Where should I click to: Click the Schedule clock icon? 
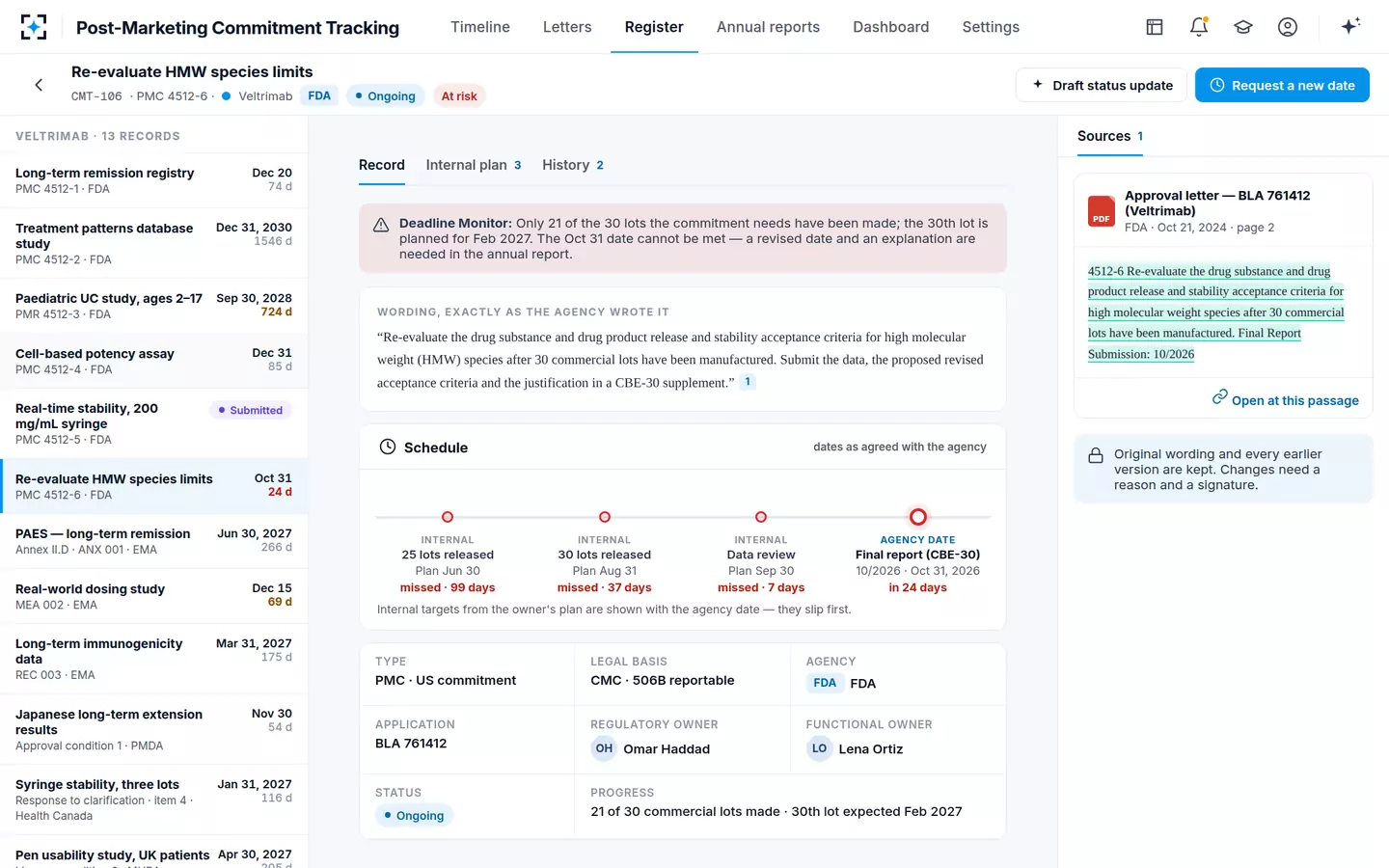[x=388, y=447]
